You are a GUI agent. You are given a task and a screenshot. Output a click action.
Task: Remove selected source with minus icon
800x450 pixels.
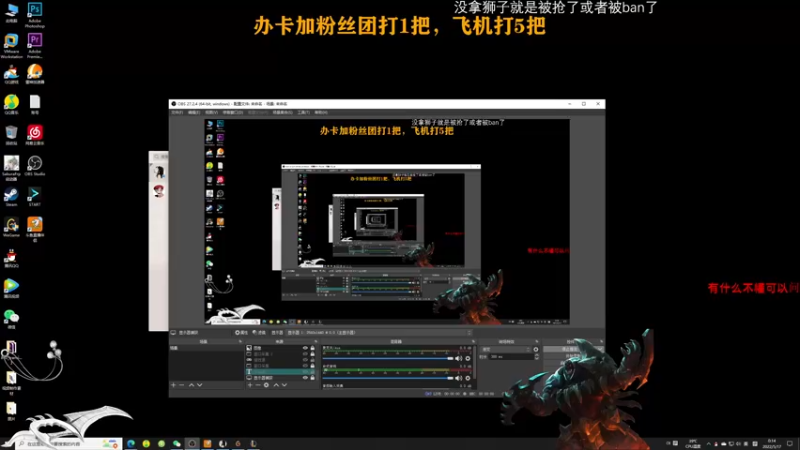point(258,385)
